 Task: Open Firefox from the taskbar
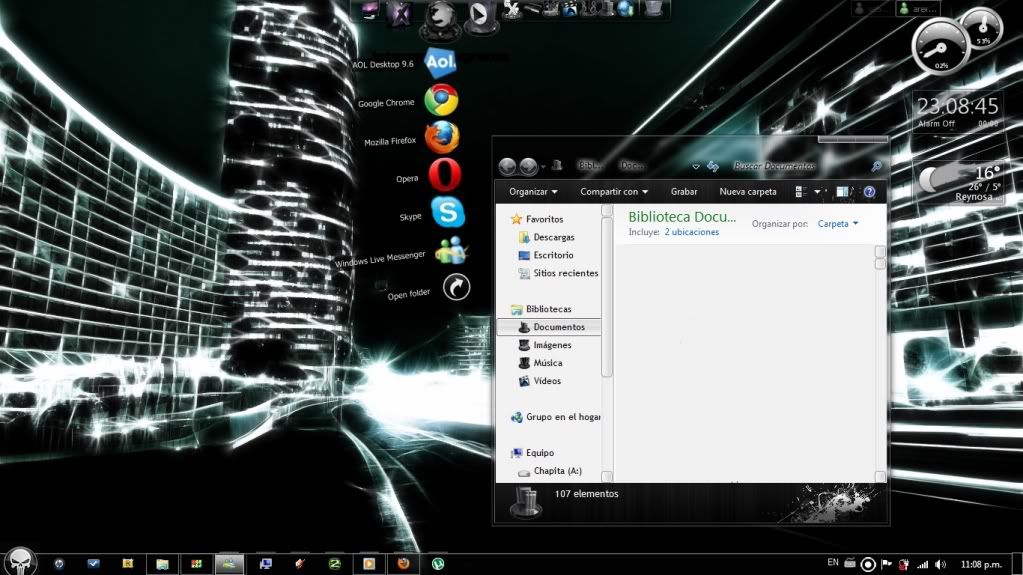[x=403, y=563]
